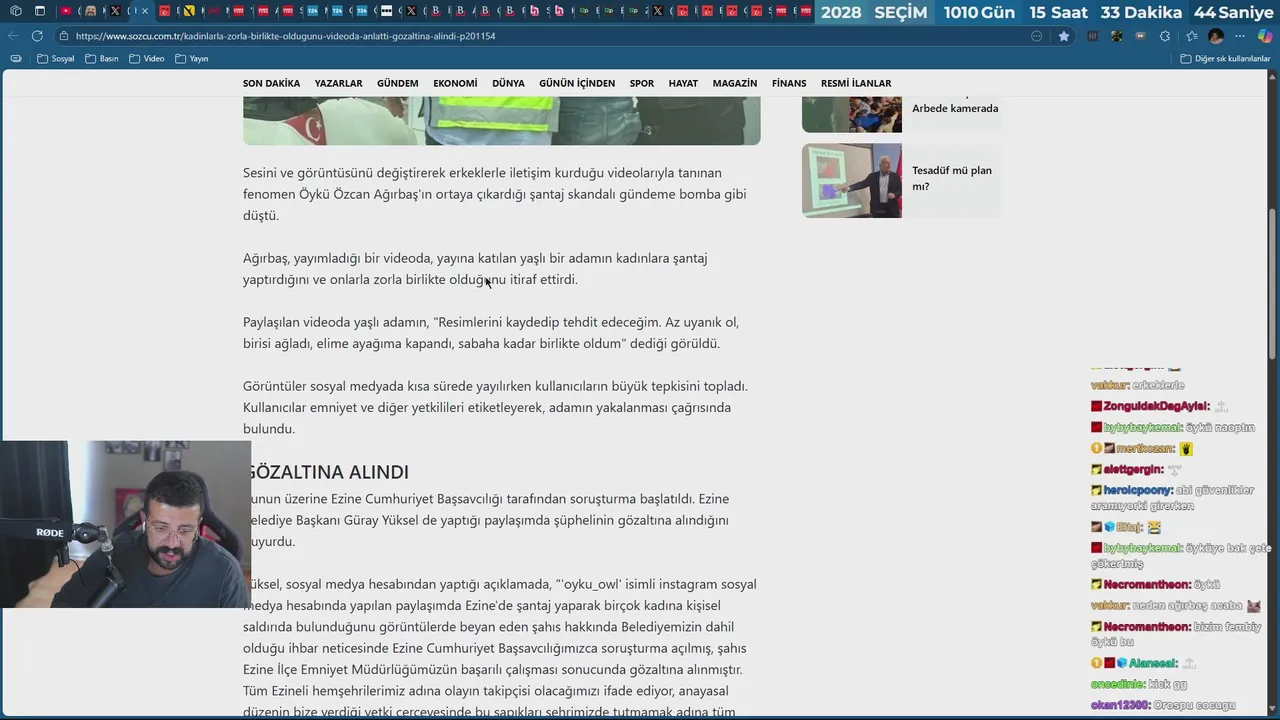Open the SPOR section
This screenshot has height=720, width=1280.
(x=641, y=83)
